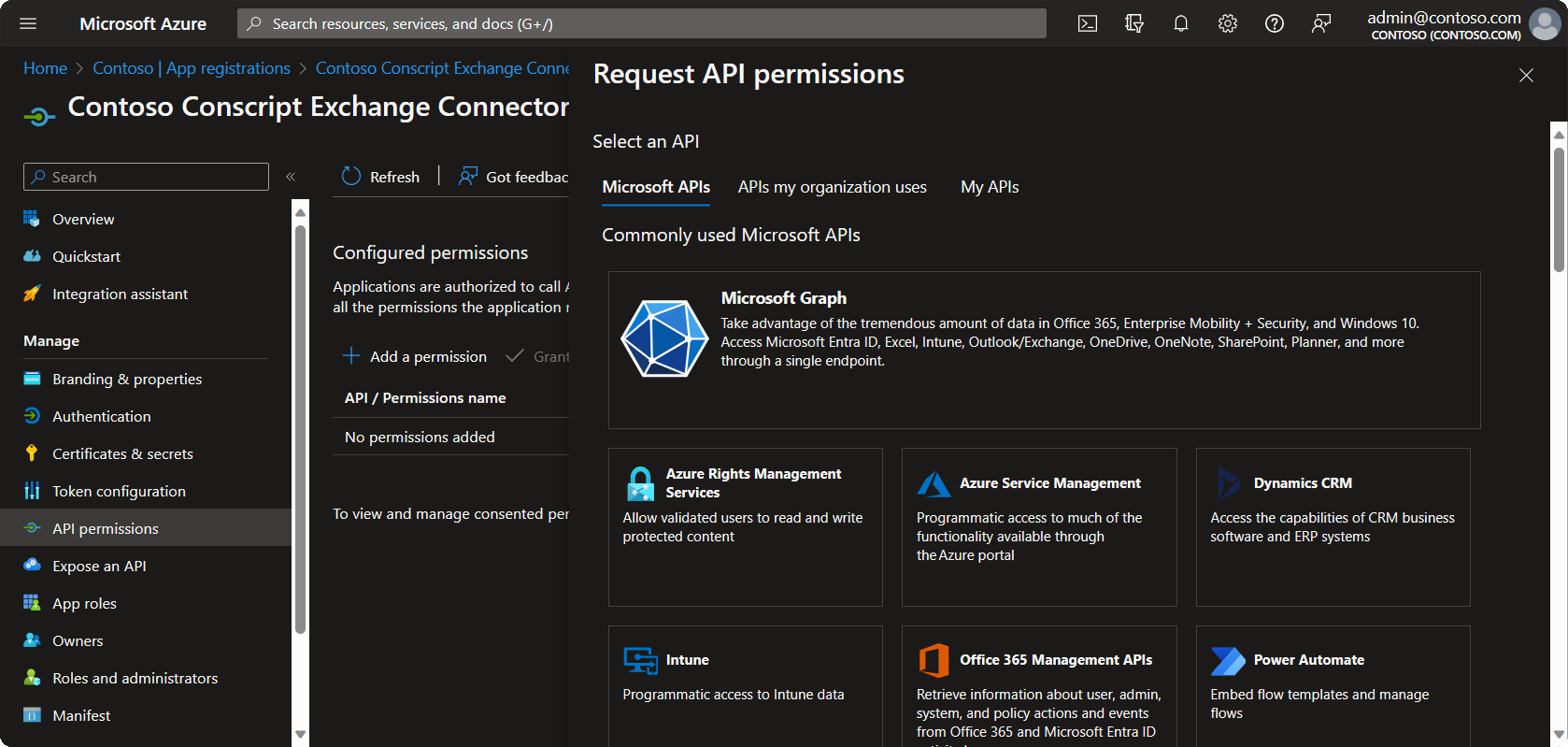The width and height of the screenshot is (1568, 747).
Task: Select Office 365 Management APIs card
Action: 1039,686
